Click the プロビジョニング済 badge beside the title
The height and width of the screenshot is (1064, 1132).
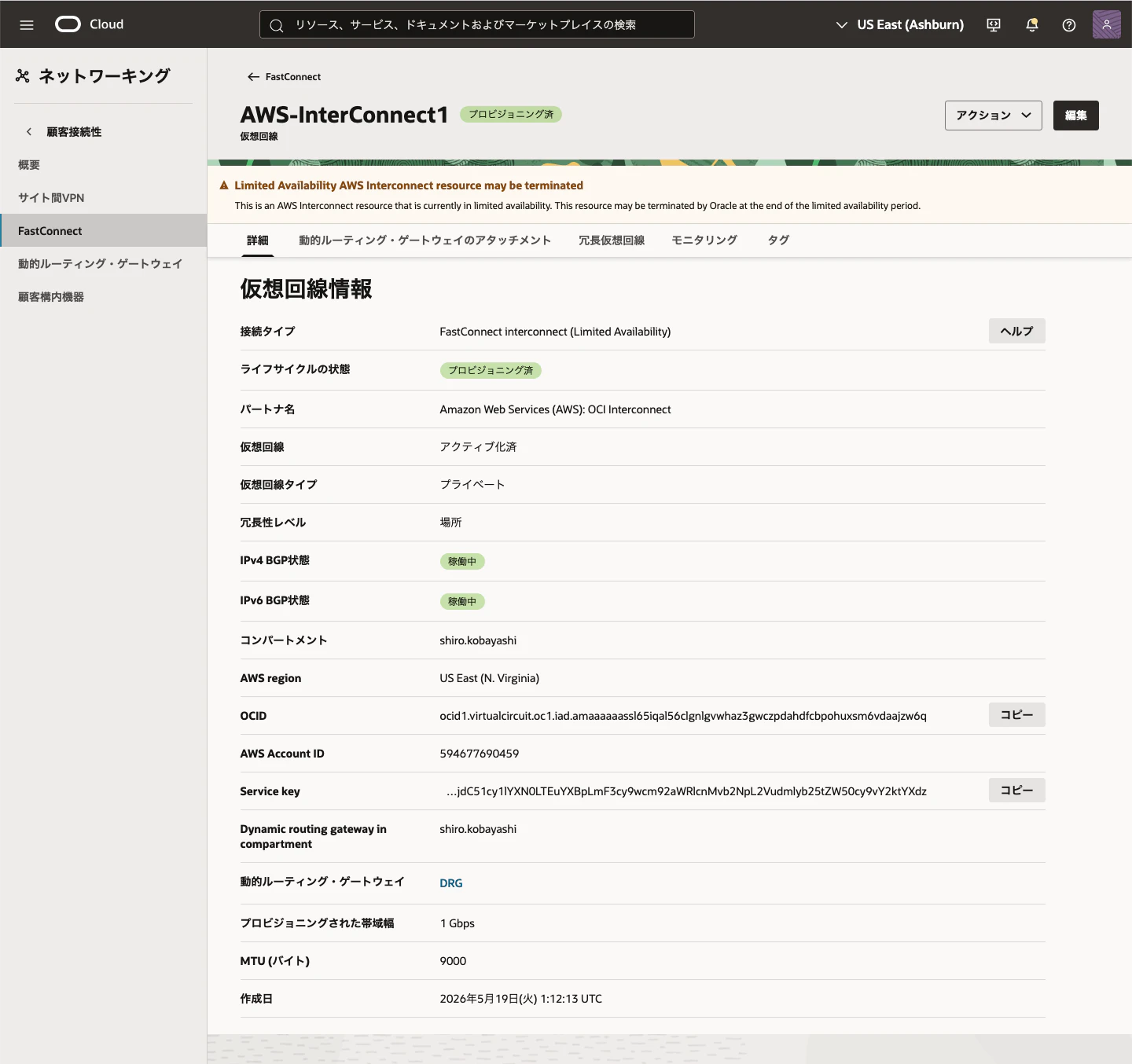pyautogui.click(x=511, y=115)
